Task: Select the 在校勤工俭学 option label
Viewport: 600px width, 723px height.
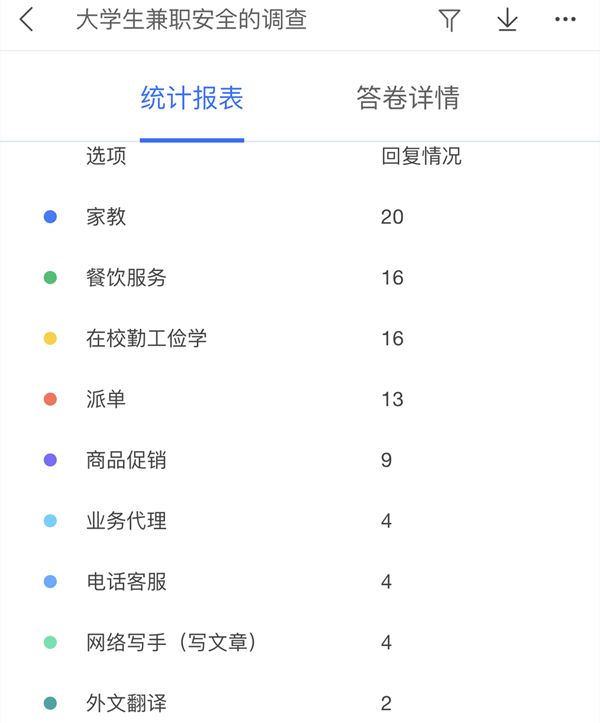Action: tap(147, 339)
